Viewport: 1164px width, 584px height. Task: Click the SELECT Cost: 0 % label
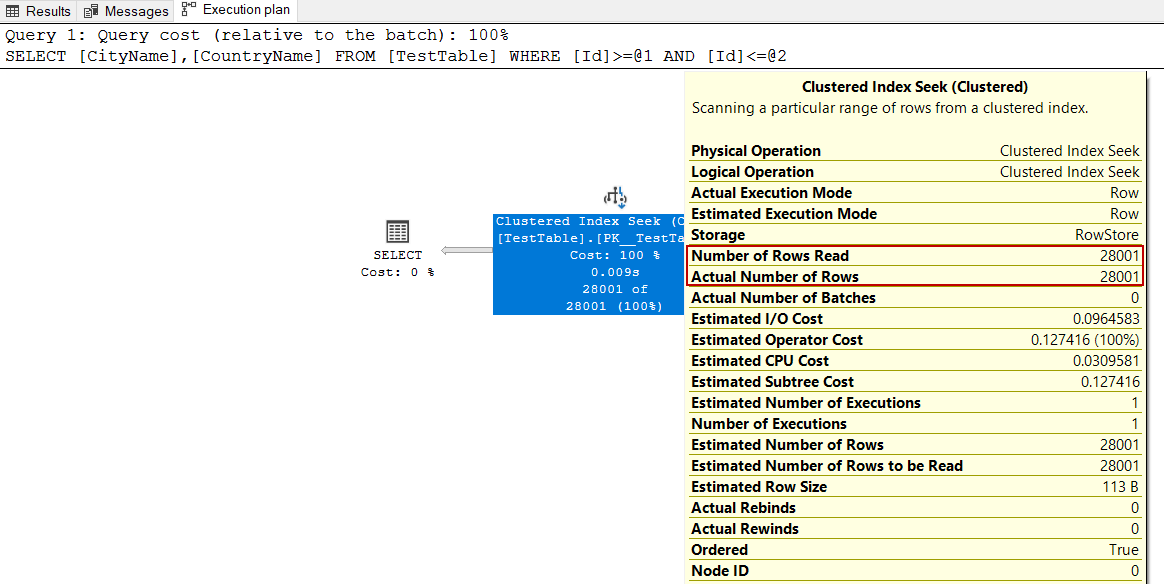point(397,272)
